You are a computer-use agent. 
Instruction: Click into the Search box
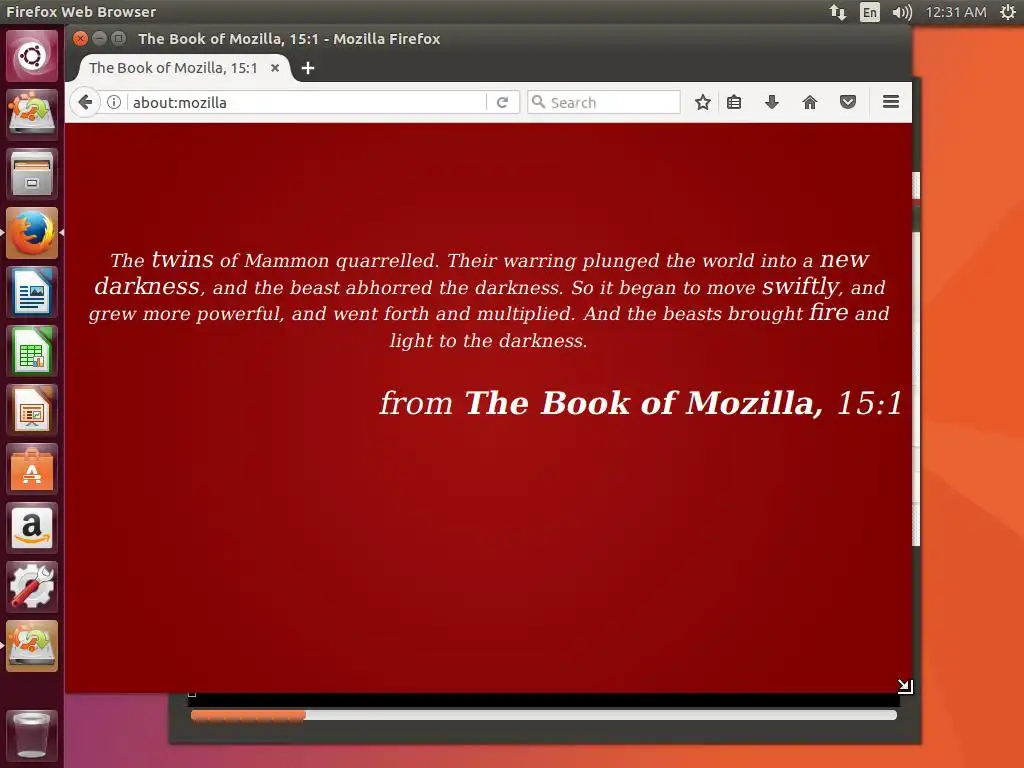[x=603, y=103]
